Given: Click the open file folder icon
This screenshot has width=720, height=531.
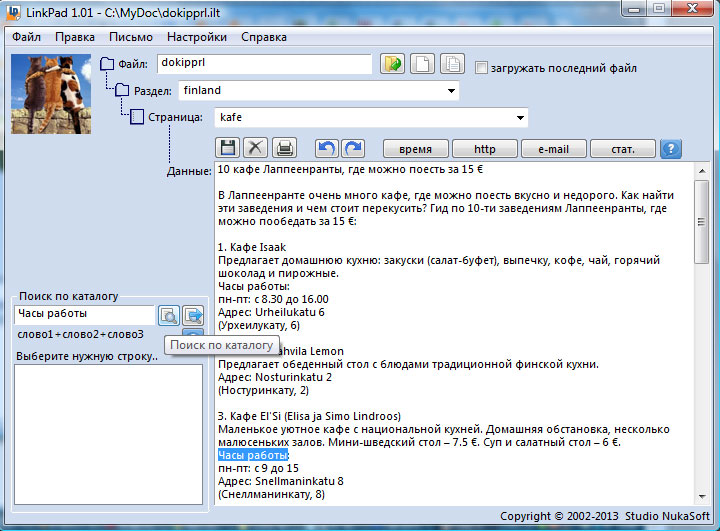Looking at the screenshot, I should click(x=392, y=64).
